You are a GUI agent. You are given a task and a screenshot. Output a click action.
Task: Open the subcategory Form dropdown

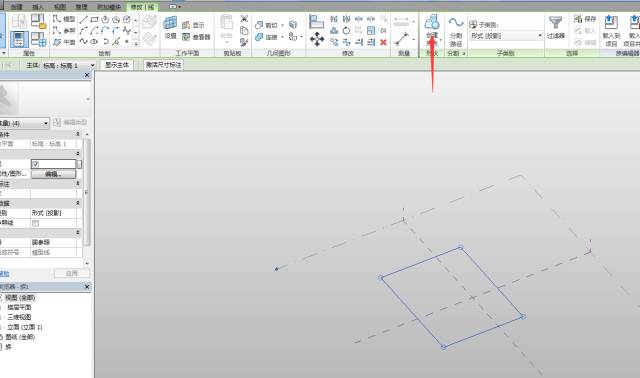pos(506,36)
